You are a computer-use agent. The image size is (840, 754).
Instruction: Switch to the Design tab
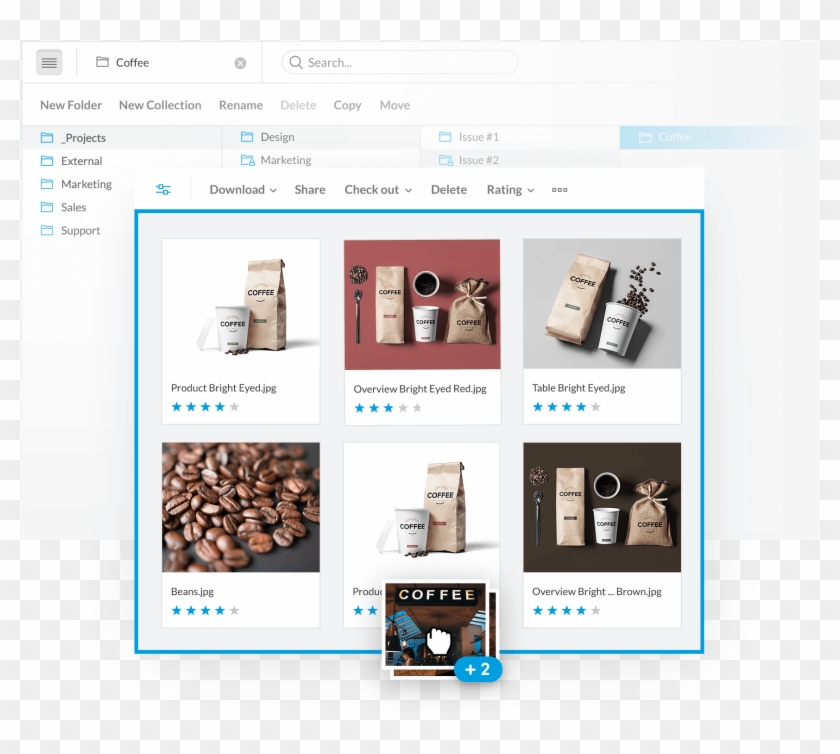277,137
